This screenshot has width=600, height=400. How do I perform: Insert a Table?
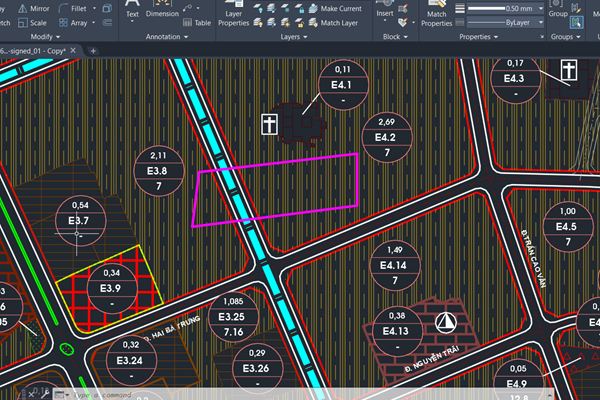pyautogui.click(x=197, y=23)
